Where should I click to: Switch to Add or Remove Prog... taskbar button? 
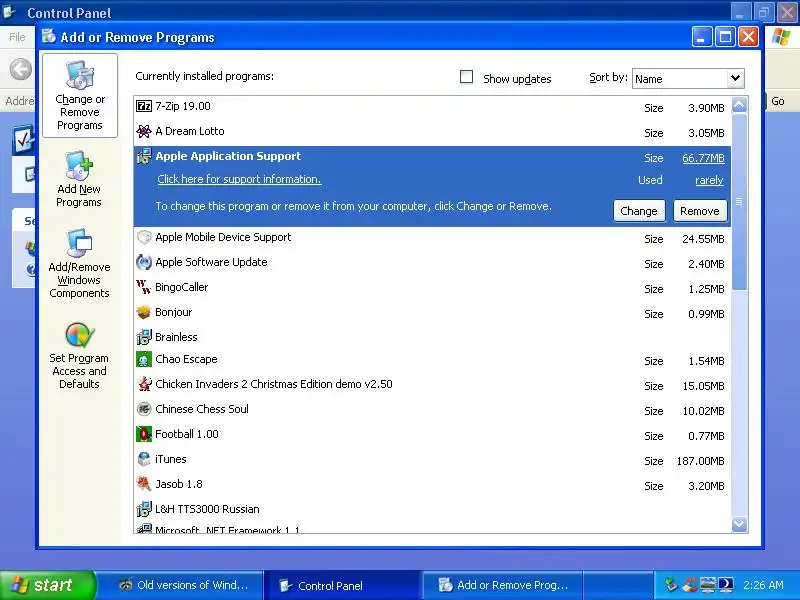click(504, 585)
